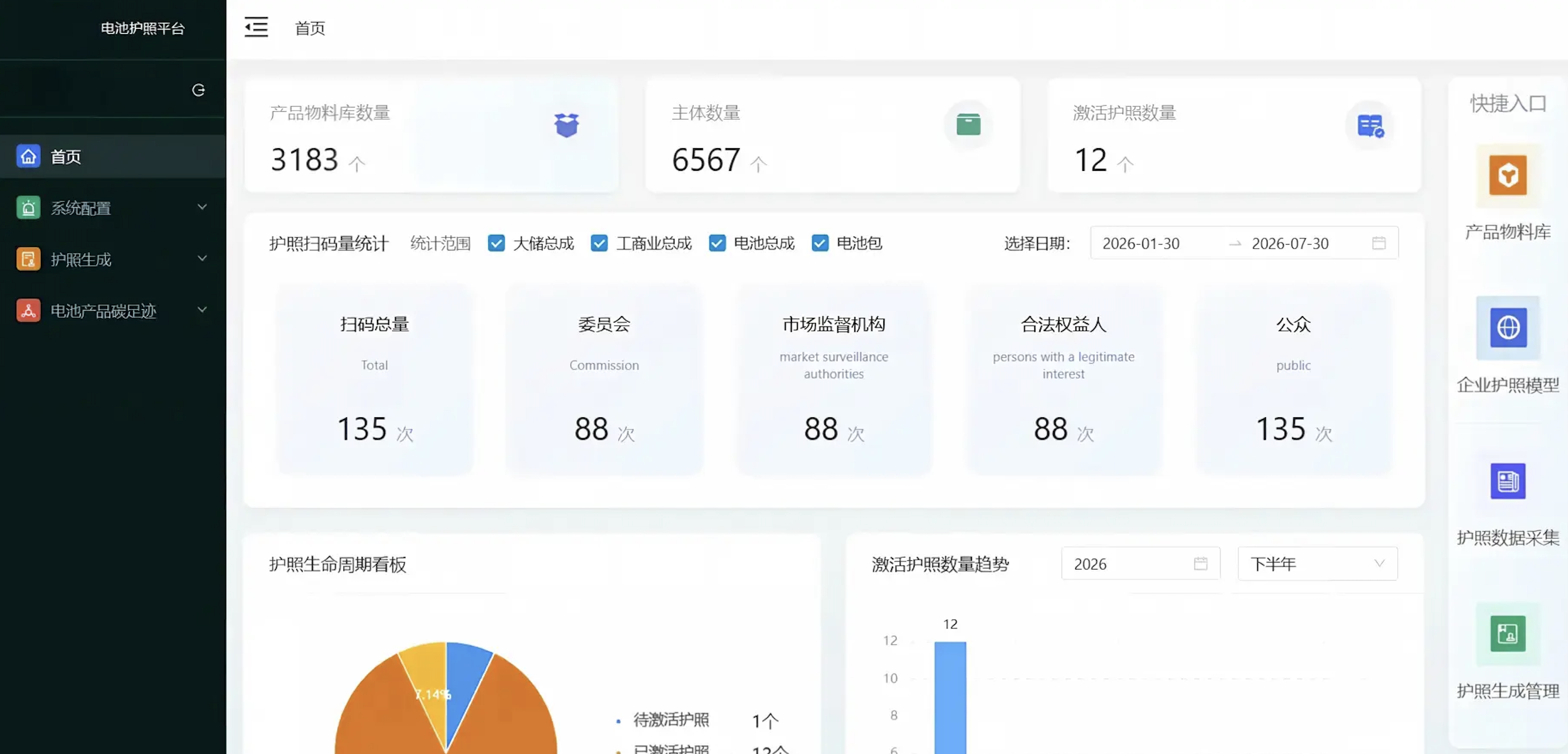Screen dimensions: 1568x754
Task: Click the home icon beside 首页
Action: point(28,156)
